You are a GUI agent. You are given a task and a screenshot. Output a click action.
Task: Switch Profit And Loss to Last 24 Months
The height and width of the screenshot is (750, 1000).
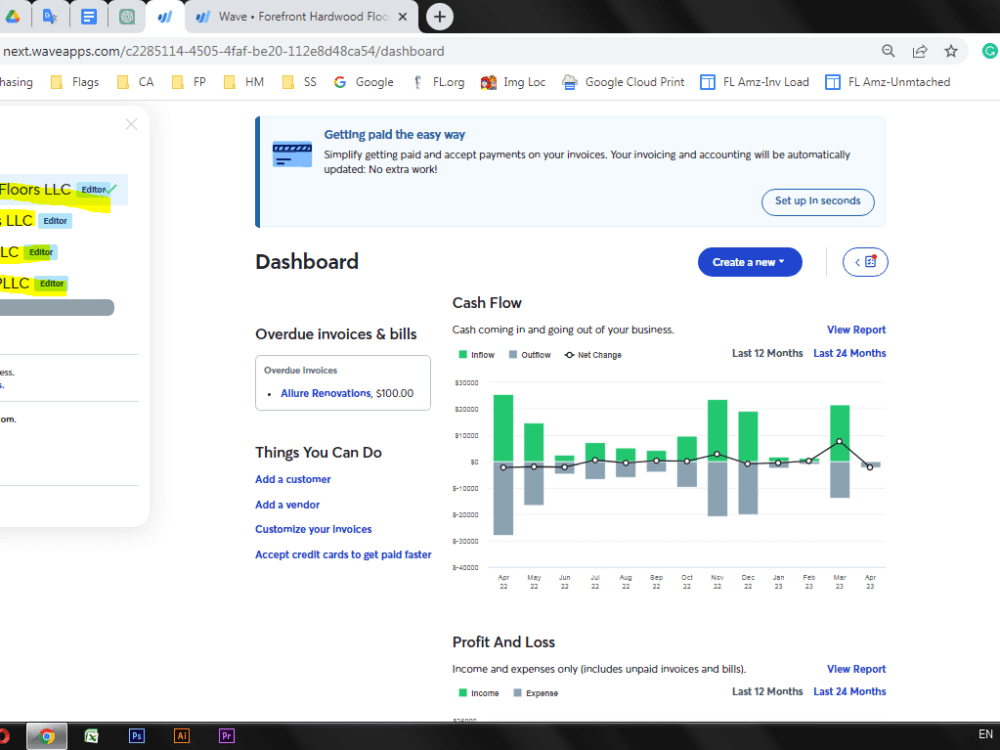[849, 691]
